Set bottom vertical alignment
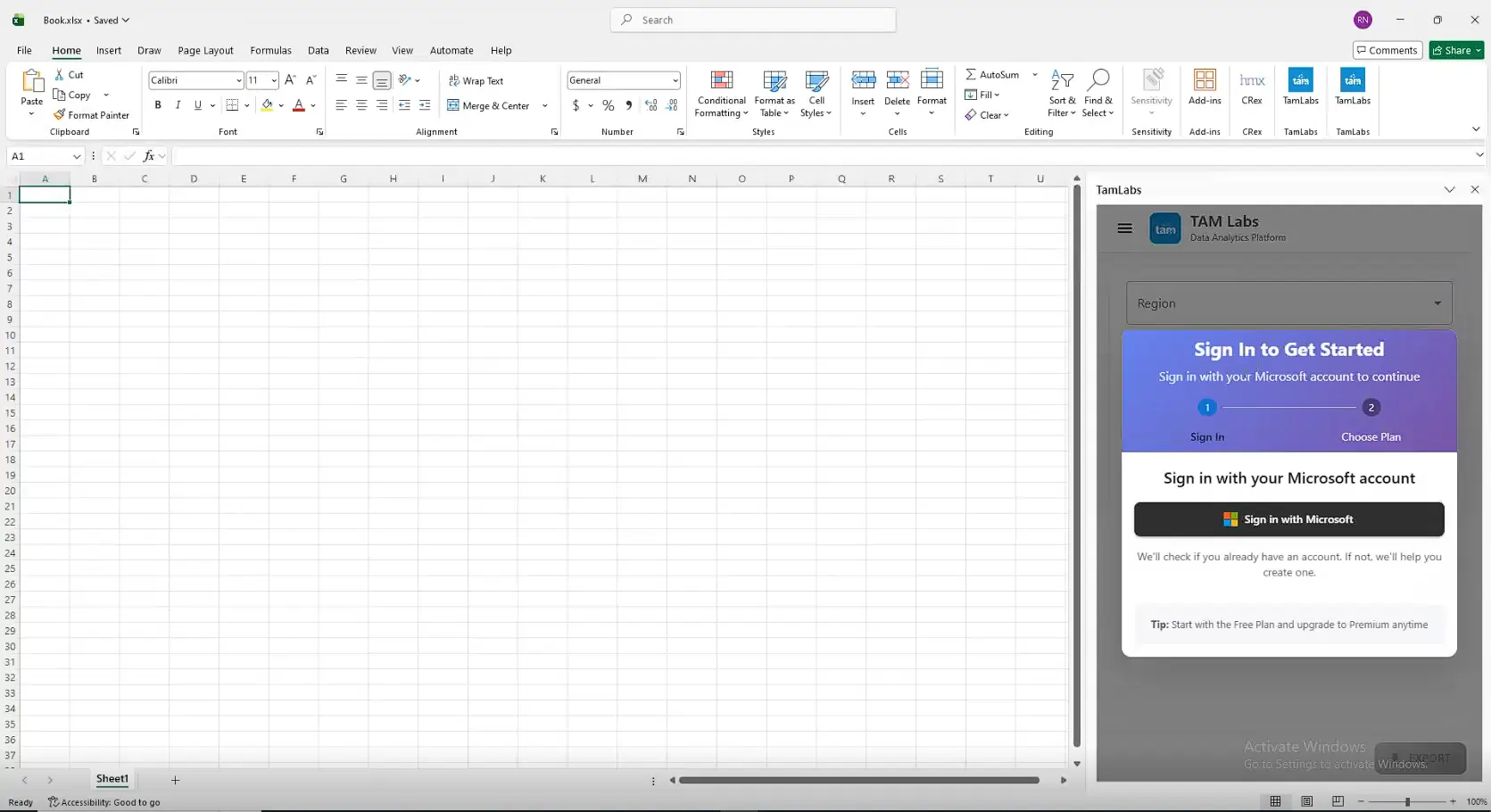The width and height of the screenshot is (1491, 812). 382,80
